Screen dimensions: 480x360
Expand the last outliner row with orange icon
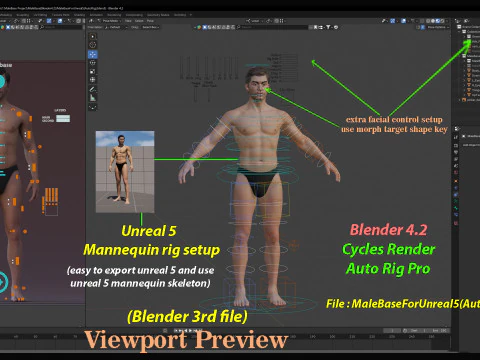459,100
